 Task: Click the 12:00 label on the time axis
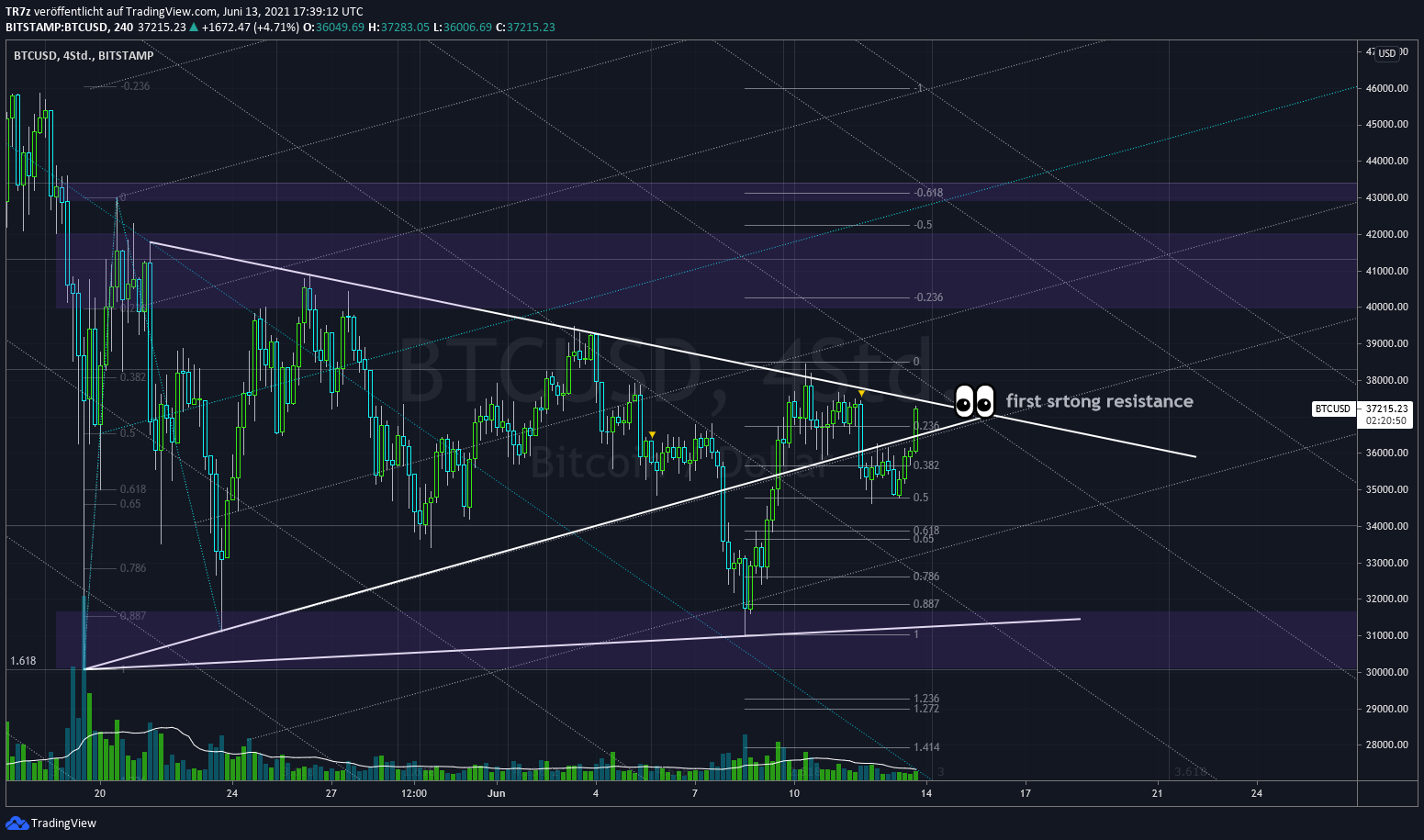[x=414, y=793]
